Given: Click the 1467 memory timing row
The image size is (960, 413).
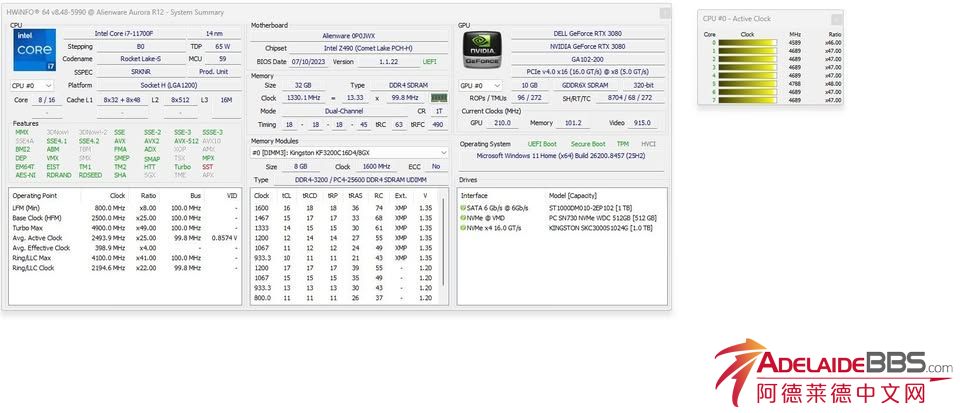Looking at the screenshot, I should [x=346, y=218].
